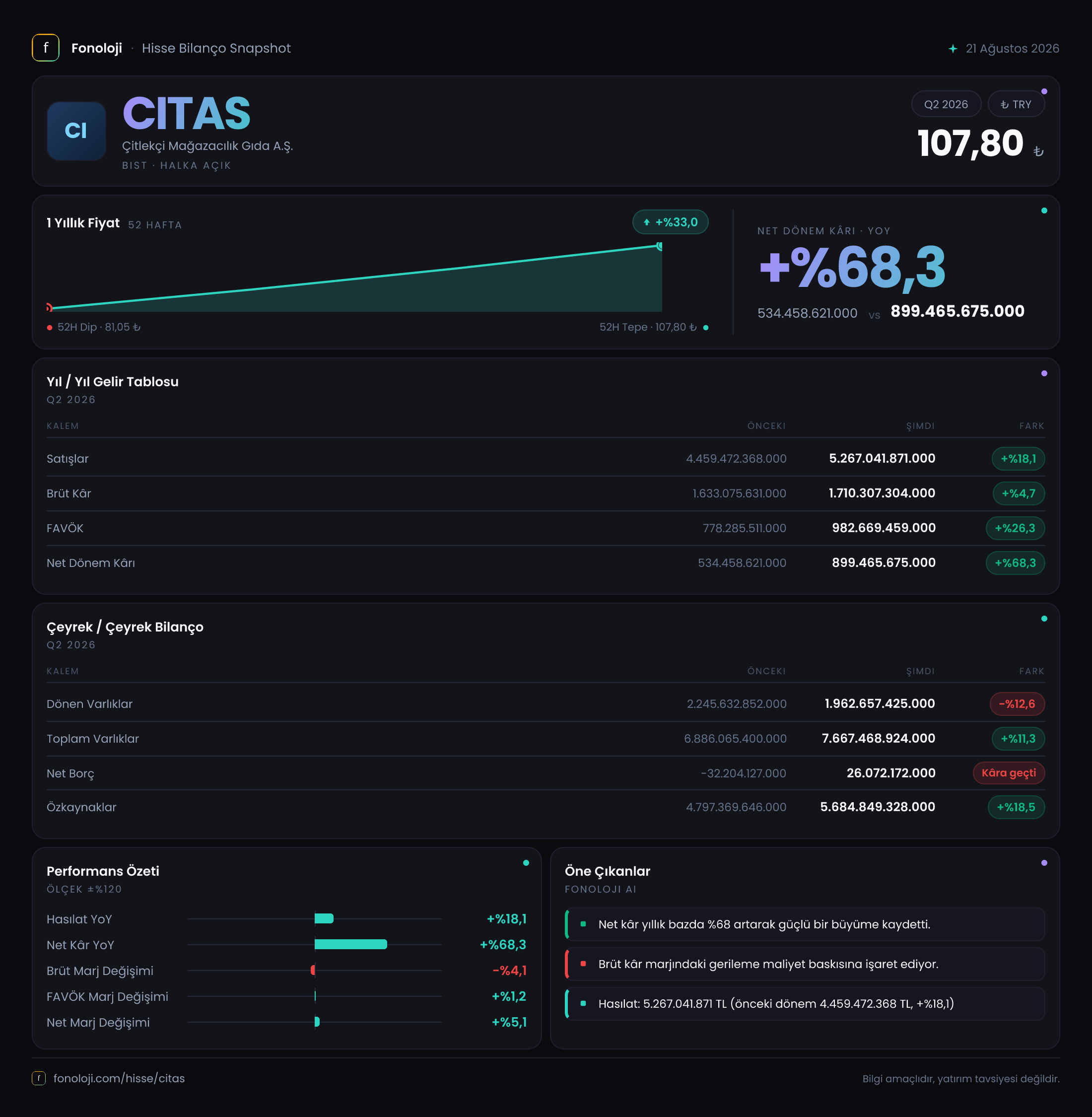1092x1117 pixels.
Task: Click the +%68,3 badge in Net Dönem Kârı row
Action: [1015, 563]
